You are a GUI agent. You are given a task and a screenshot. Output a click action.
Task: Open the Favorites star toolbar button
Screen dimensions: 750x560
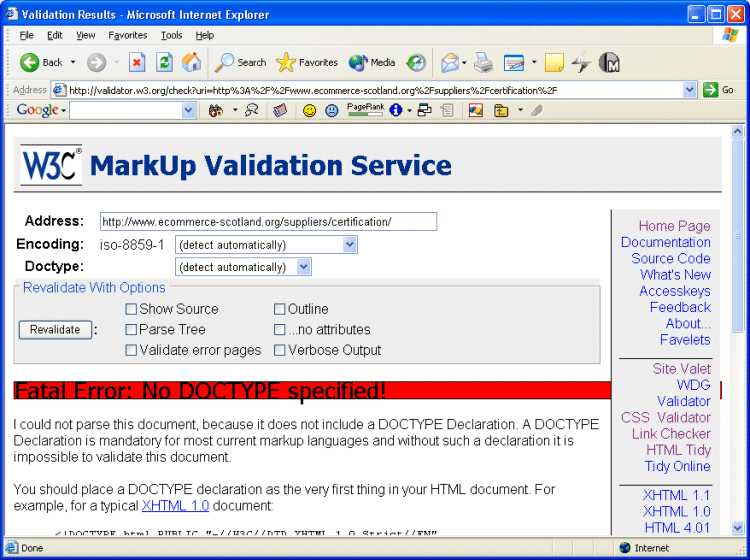(307, 63)
